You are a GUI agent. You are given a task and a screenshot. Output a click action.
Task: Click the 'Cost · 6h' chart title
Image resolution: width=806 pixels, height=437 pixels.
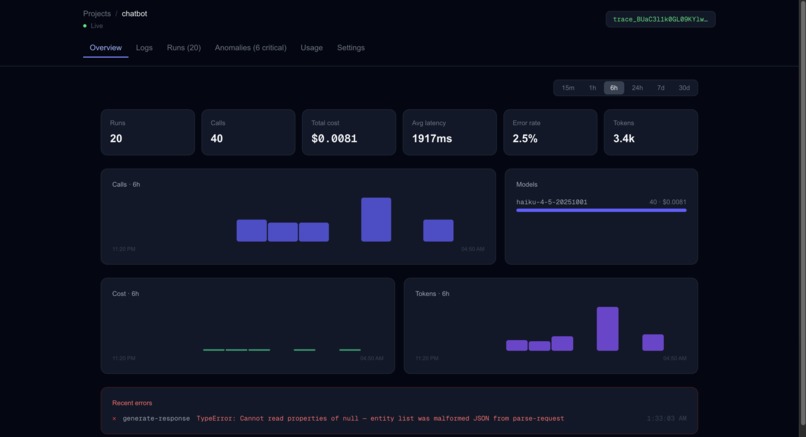(125, 294)
